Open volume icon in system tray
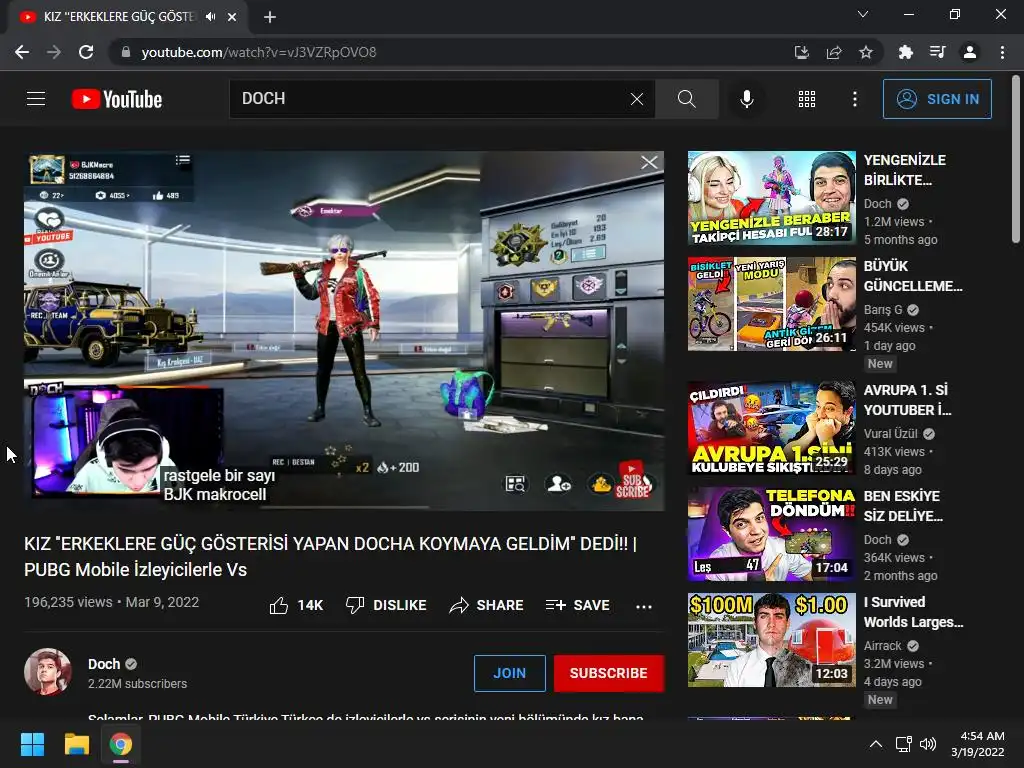This screenshot has width=1024, height=768. point(927,744)
